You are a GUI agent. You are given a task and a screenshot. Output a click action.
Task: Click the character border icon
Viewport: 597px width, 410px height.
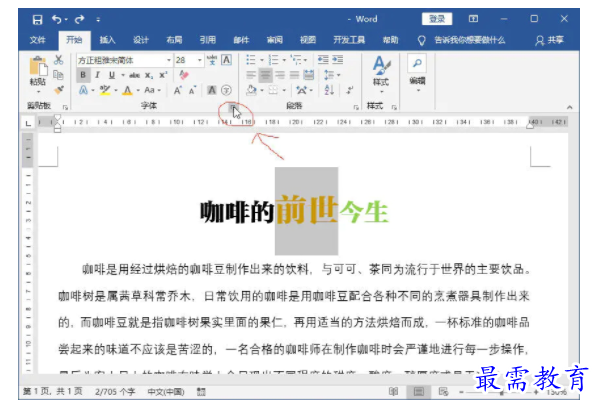tap(226, 60)
